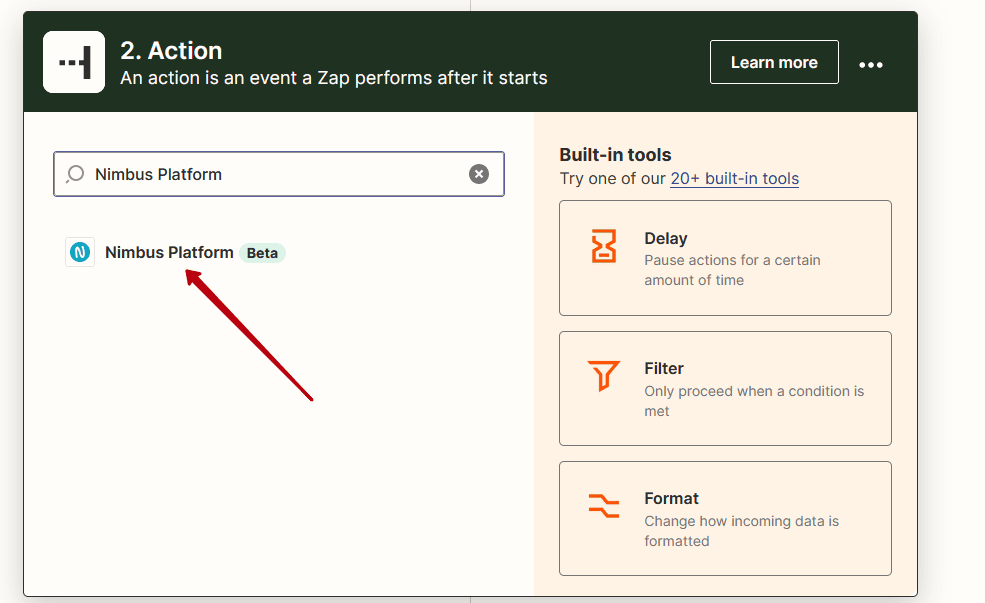Click the Format arrows icon

click(604, 506)
